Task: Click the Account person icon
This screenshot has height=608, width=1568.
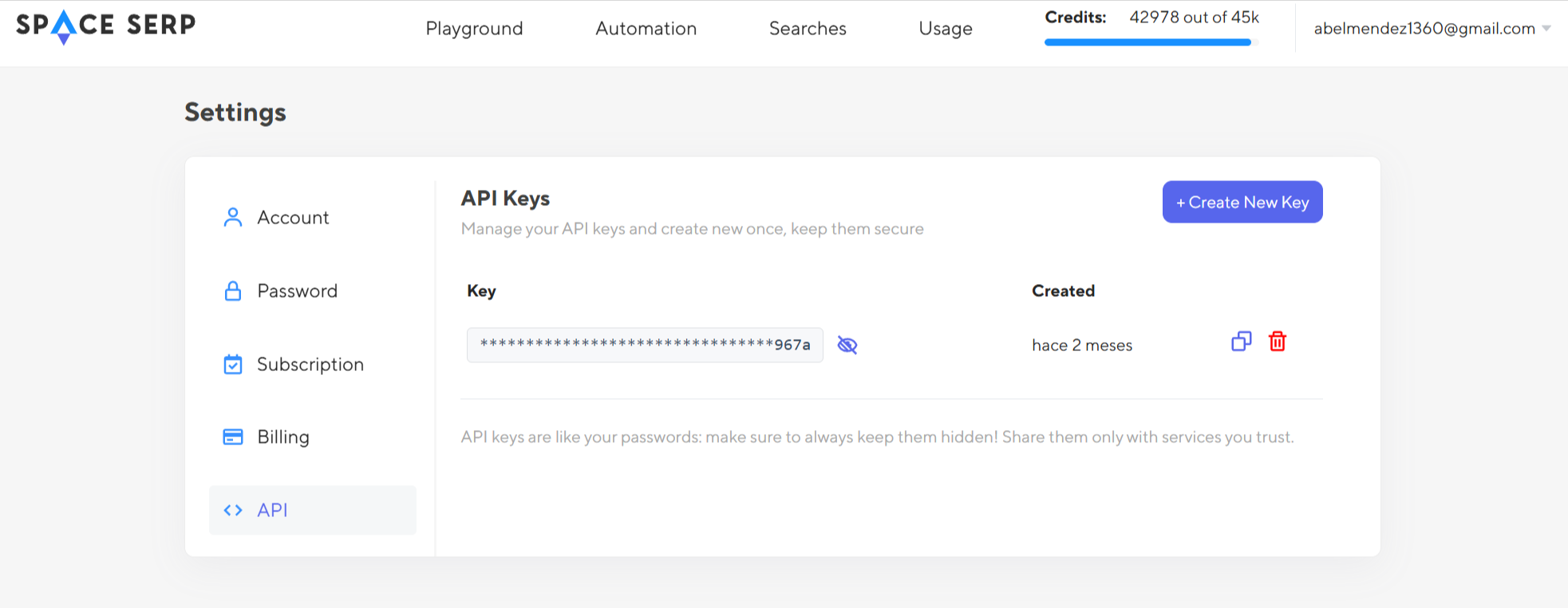Action: 232,218
